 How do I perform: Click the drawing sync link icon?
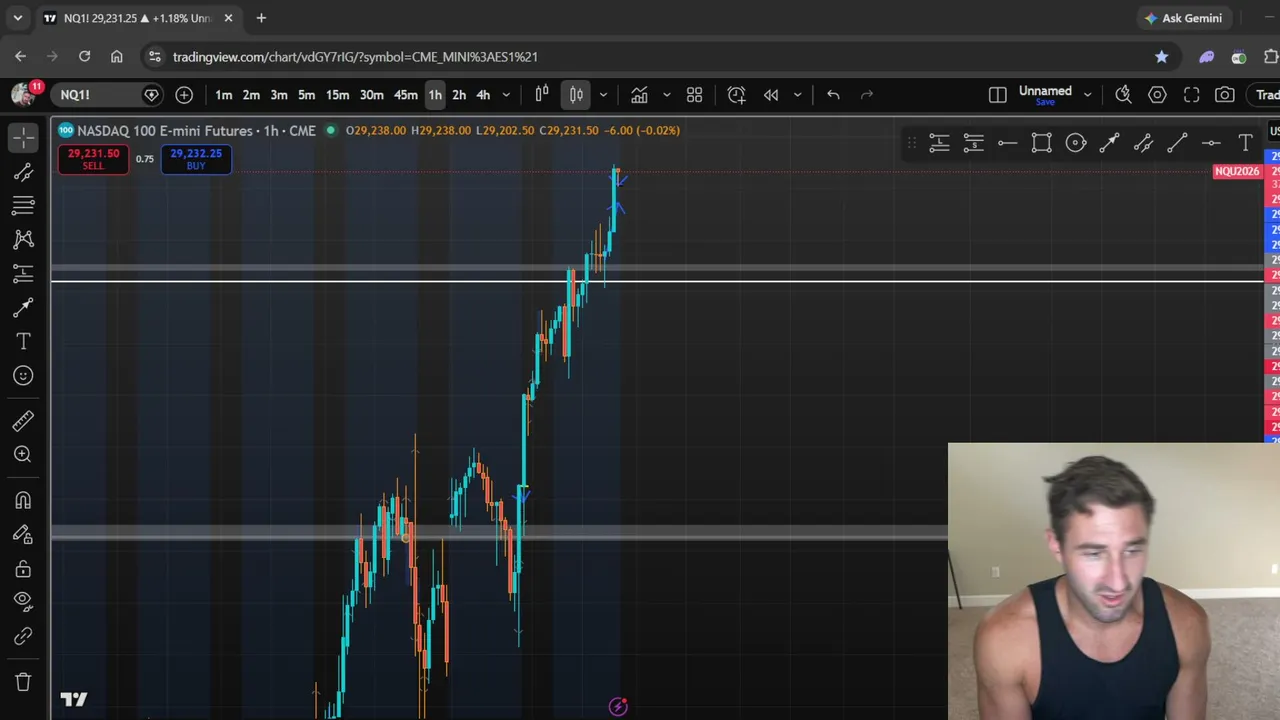coord(23,636)
